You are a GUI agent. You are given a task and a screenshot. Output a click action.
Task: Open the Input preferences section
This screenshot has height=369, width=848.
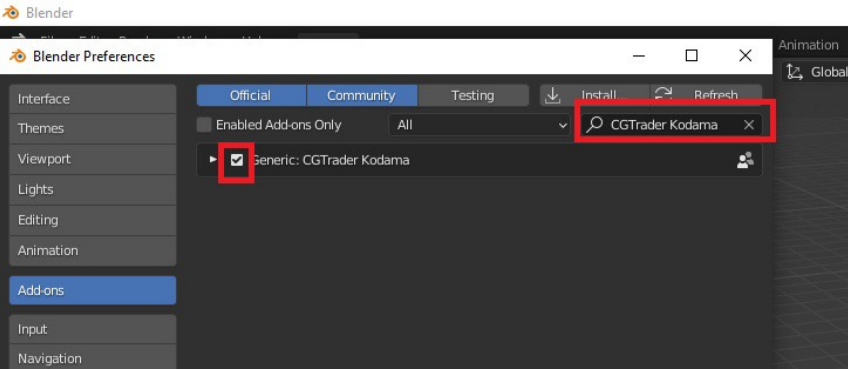coord(92,330)
